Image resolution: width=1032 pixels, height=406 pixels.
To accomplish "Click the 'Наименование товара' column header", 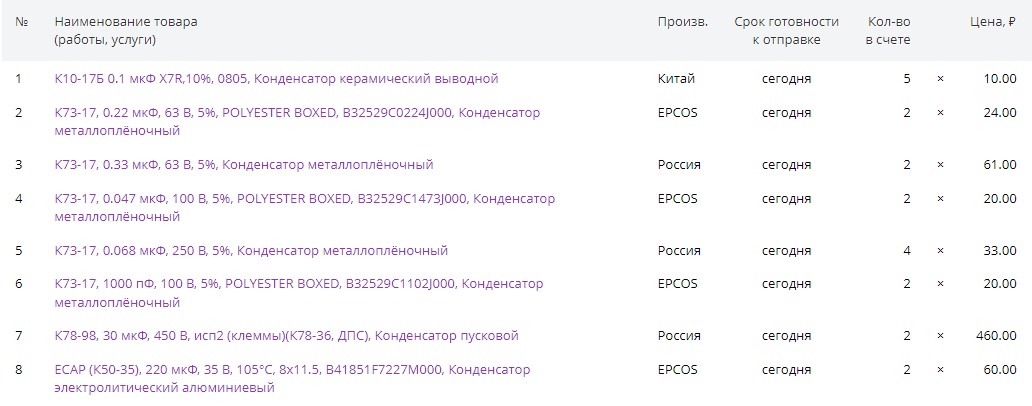I will [126, 21].
